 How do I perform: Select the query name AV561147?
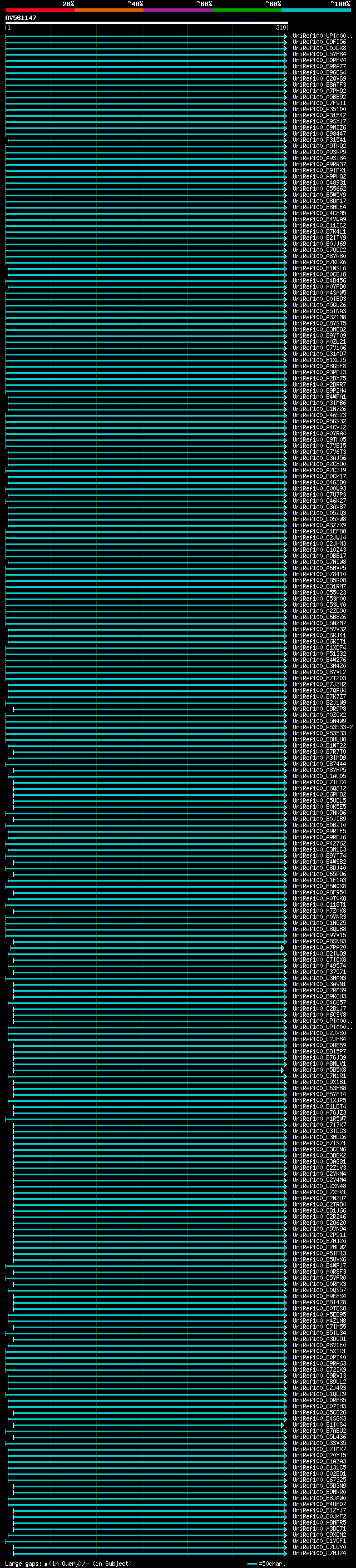click(21, 18)
